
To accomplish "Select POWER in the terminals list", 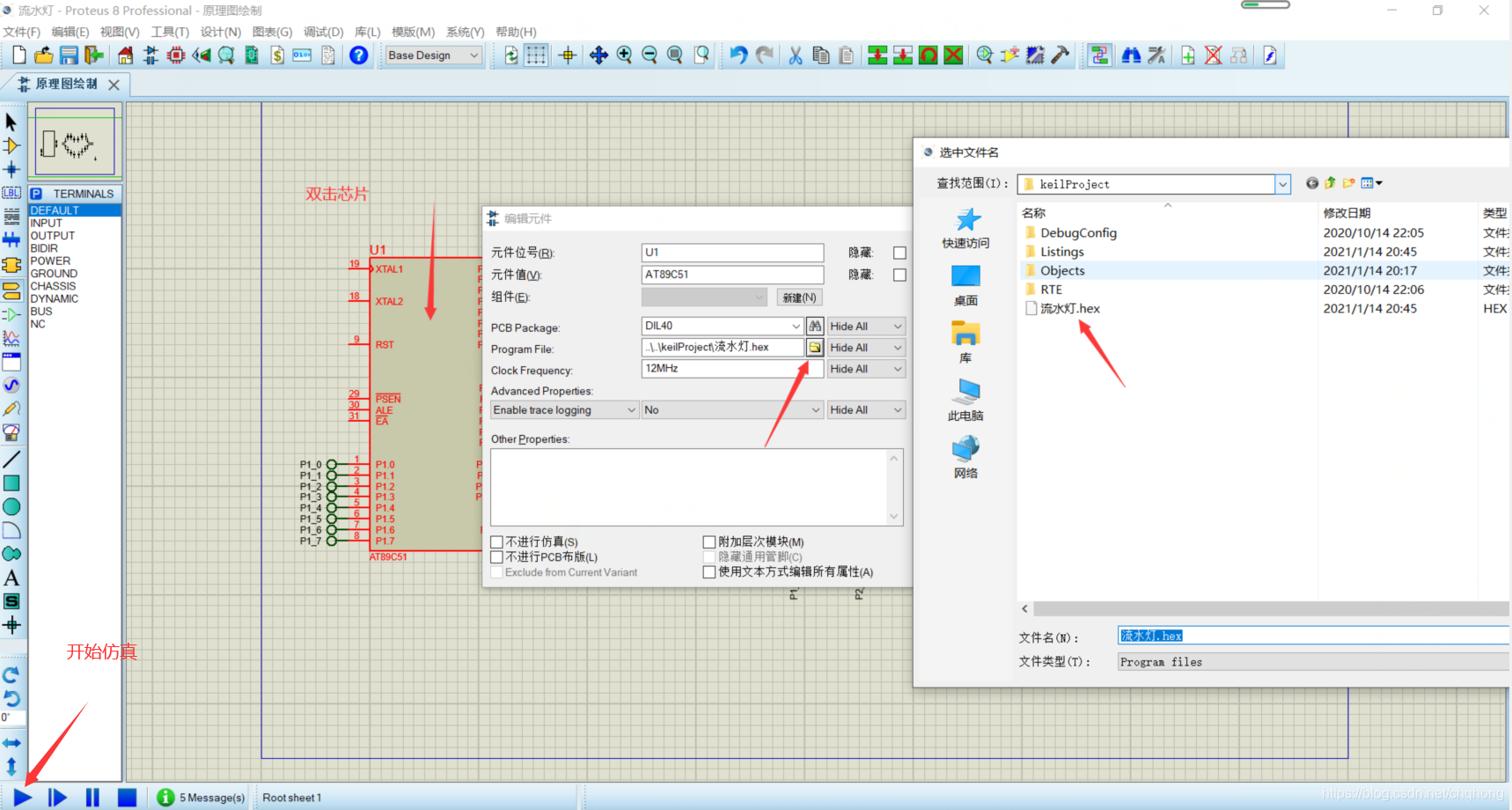I will [x=50, y=261].
